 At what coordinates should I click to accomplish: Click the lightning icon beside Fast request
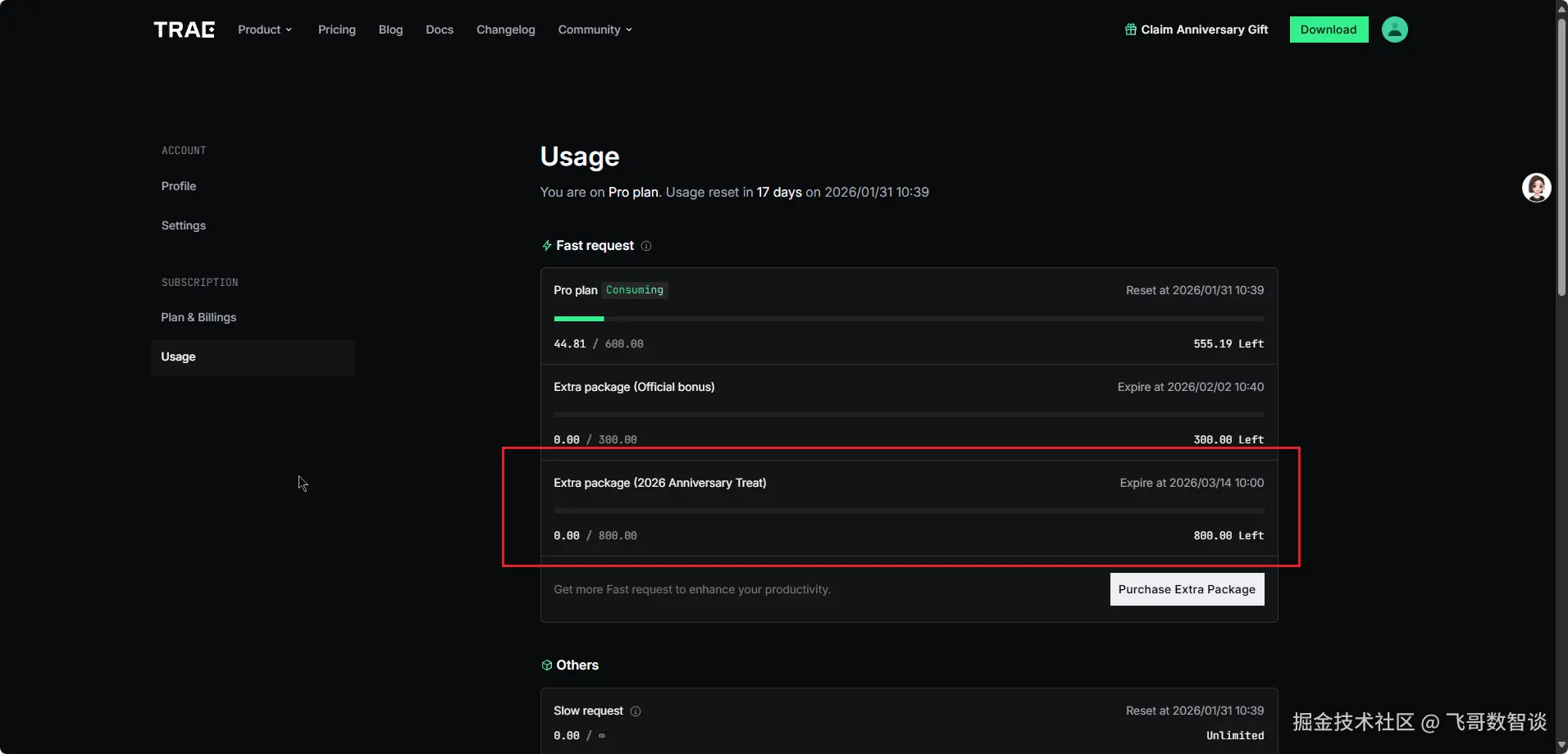coord(547,246)
